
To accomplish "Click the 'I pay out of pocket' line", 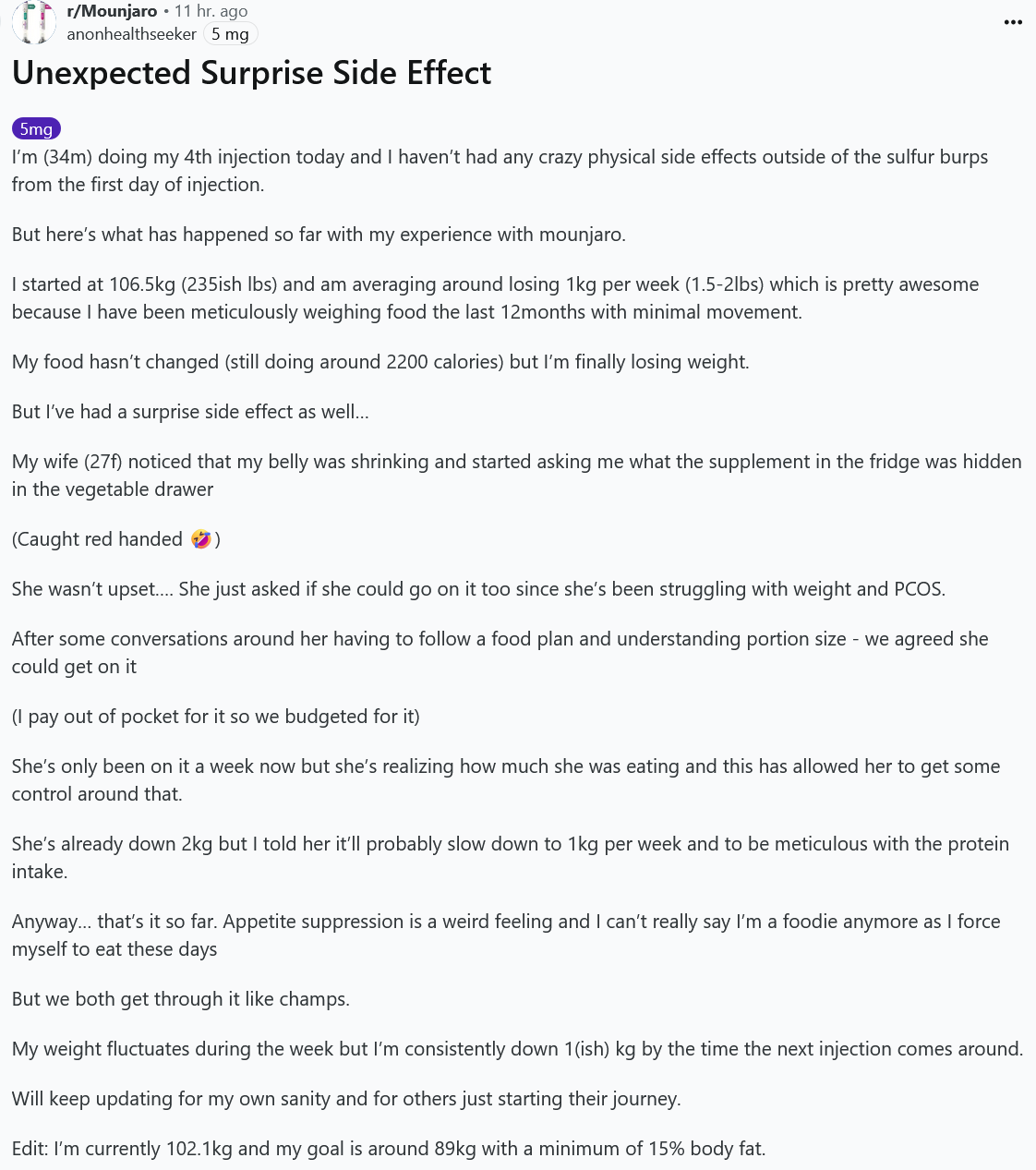I will coord(215,717).
